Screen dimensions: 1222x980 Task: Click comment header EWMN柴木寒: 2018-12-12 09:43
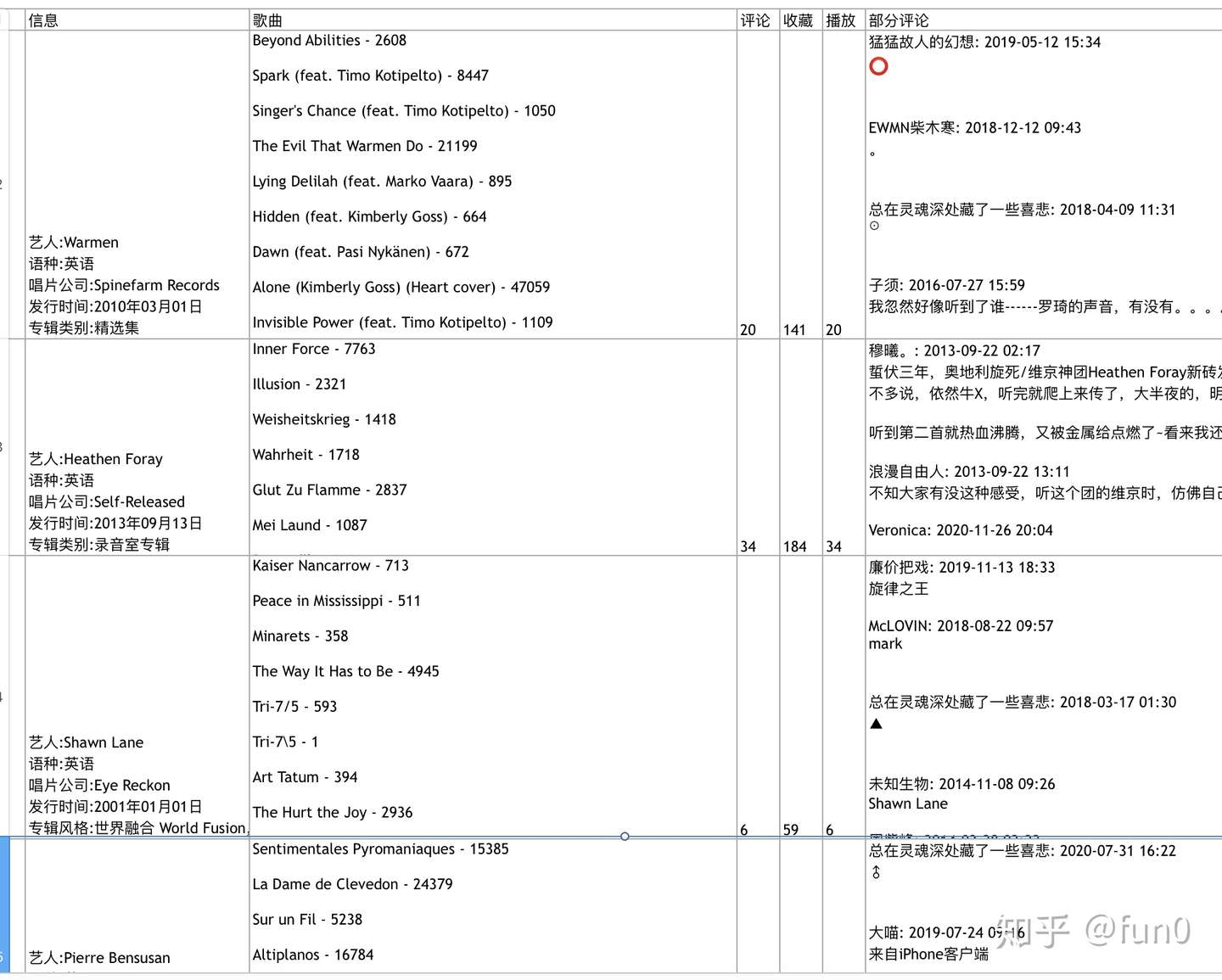pos(975,128)
